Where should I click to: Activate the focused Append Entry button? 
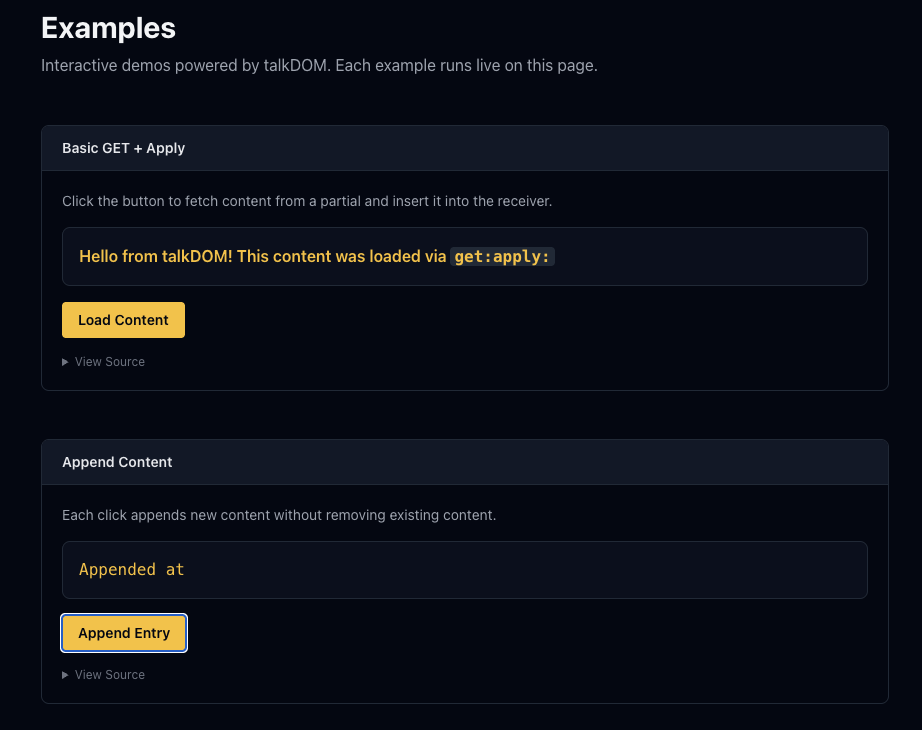tap(123, 632)
